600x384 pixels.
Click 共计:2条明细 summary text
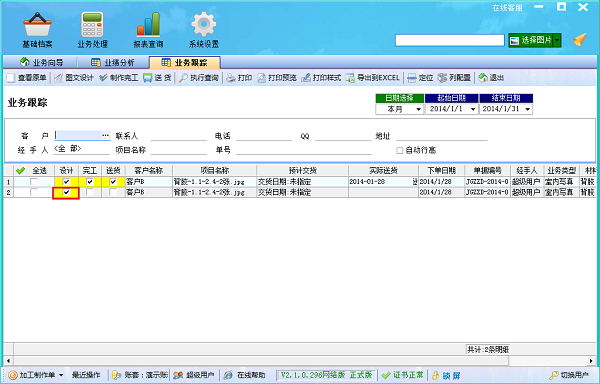pos(488,349)
